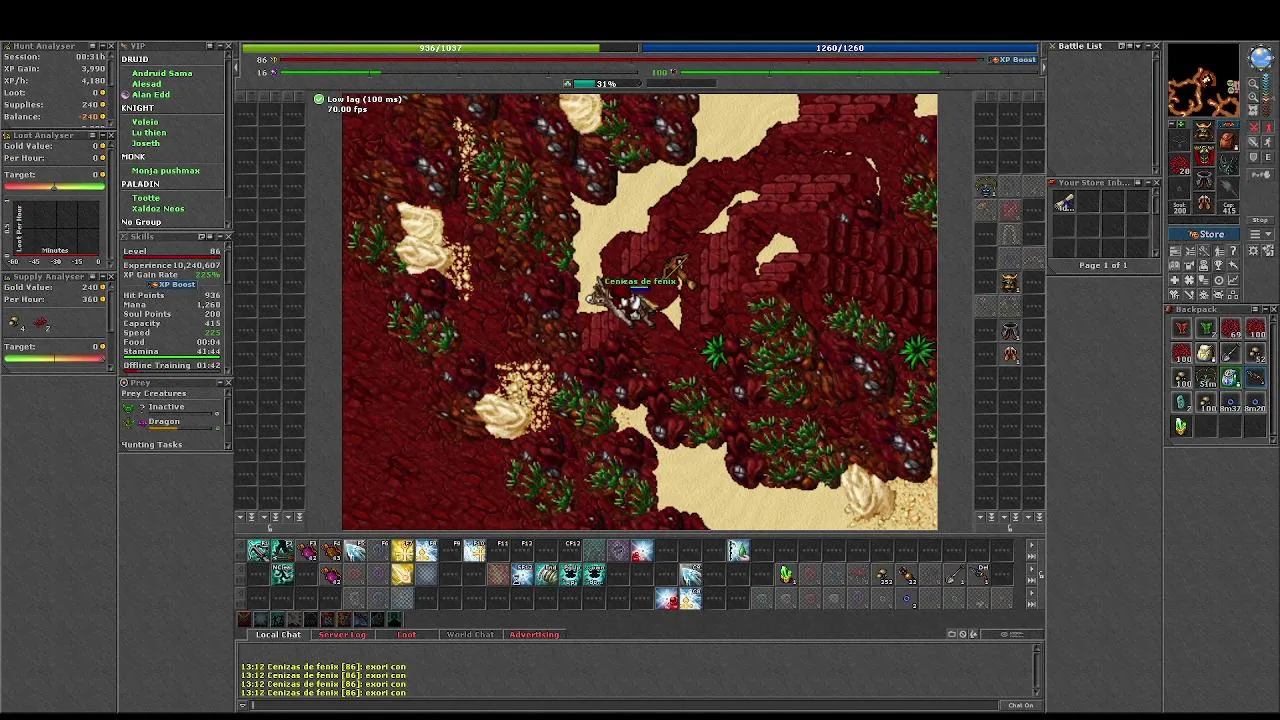Toggle the Supplies gold coin indicator in Hunt Analyser
The width and height of the screenshot is (1280, 720).
(x=101, y=105)
